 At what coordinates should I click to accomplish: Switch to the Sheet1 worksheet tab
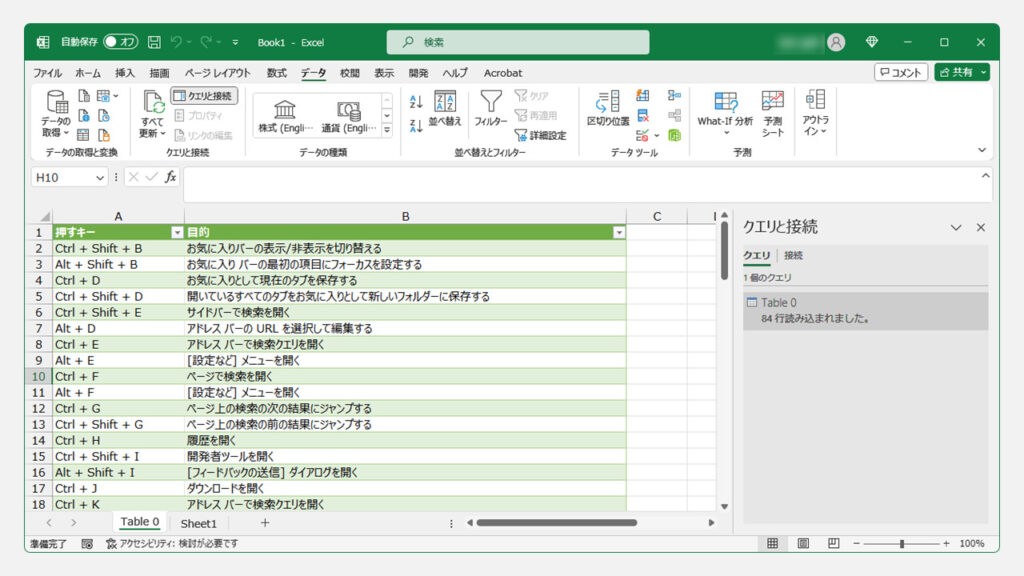tap(198, 523)
